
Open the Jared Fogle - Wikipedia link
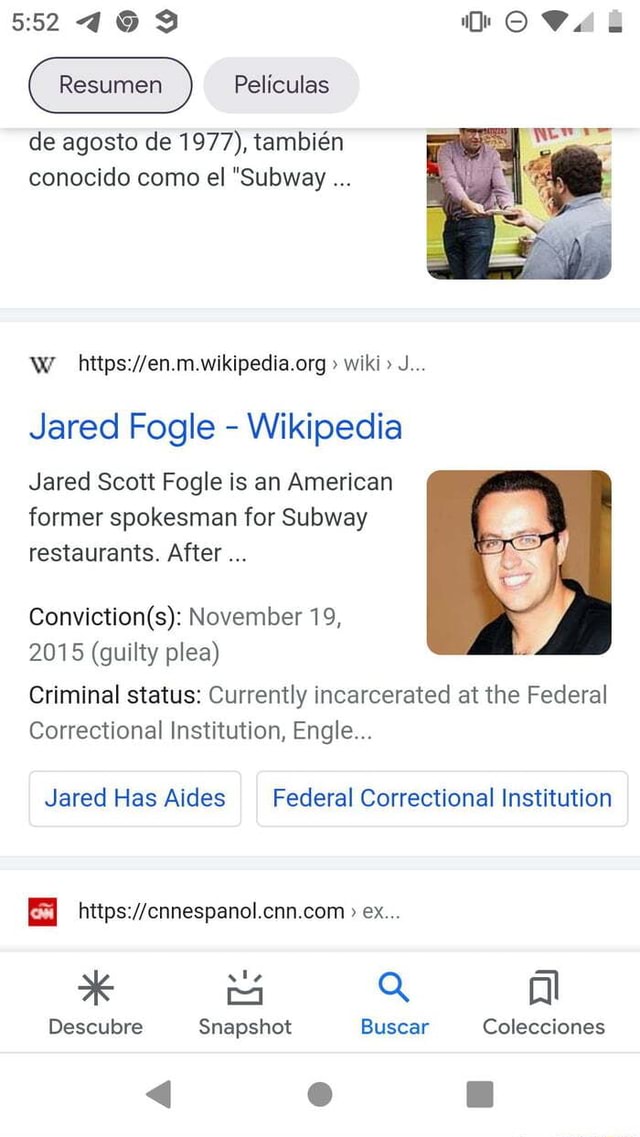point(215,427)
